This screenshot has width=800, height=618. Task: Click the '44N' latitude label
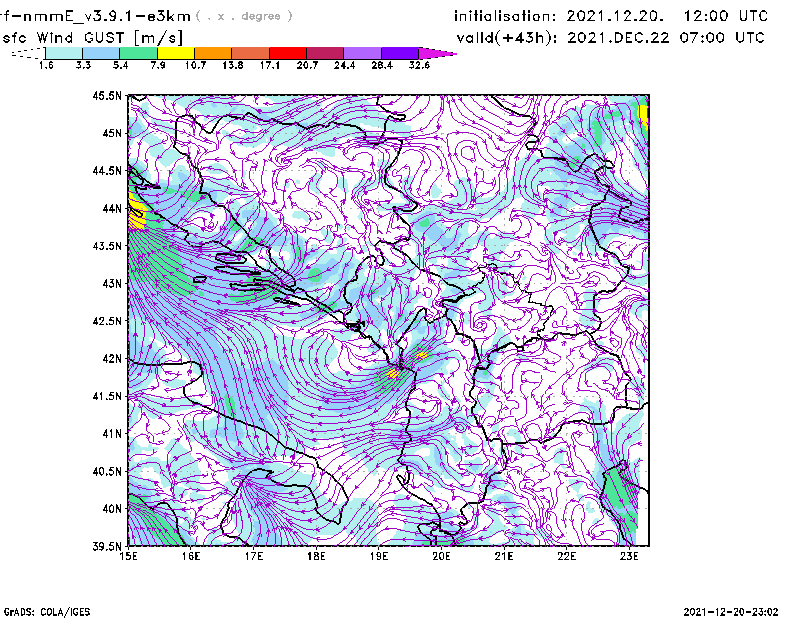pos(112,208)
